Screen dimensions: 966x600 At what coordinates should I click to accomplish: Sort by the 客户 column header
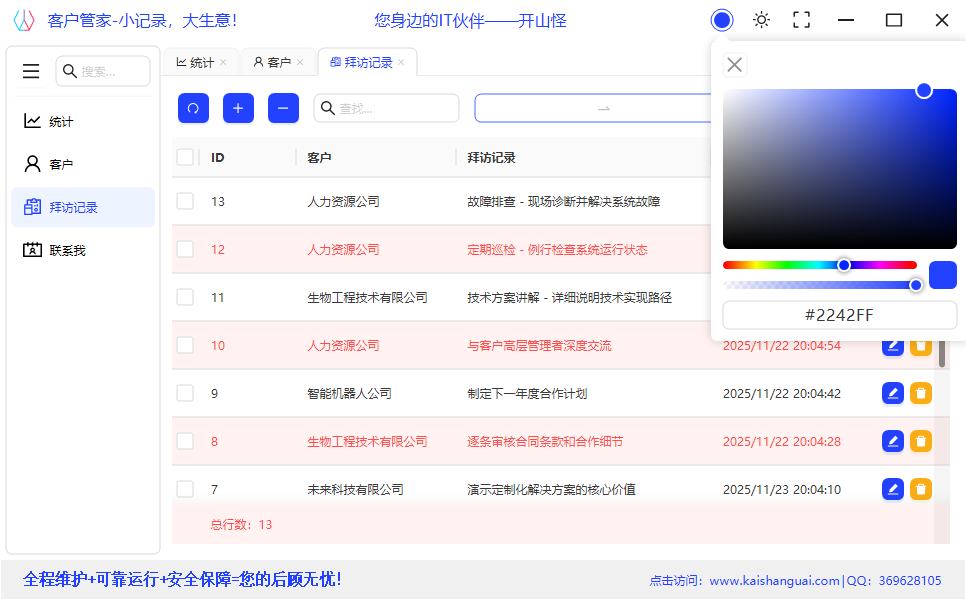[319, 158]
